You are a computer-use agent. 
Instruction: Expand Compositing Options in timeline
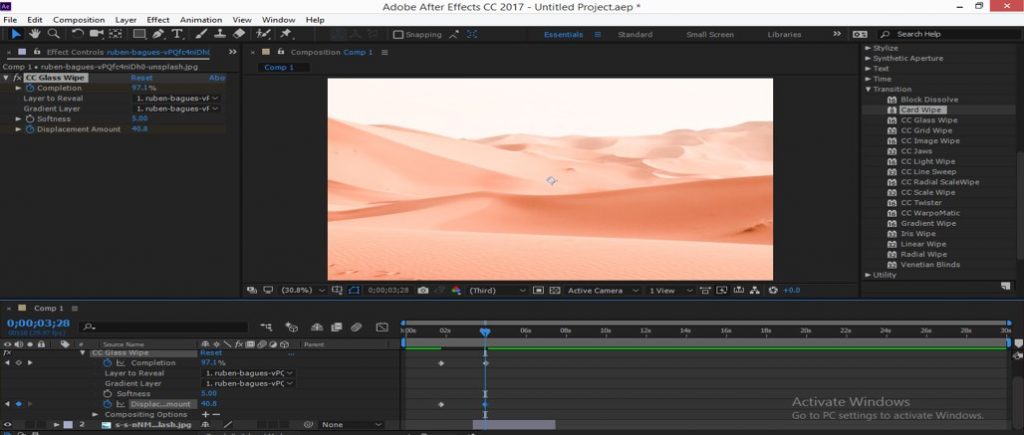pyautogui.click(x=95, y=415)
